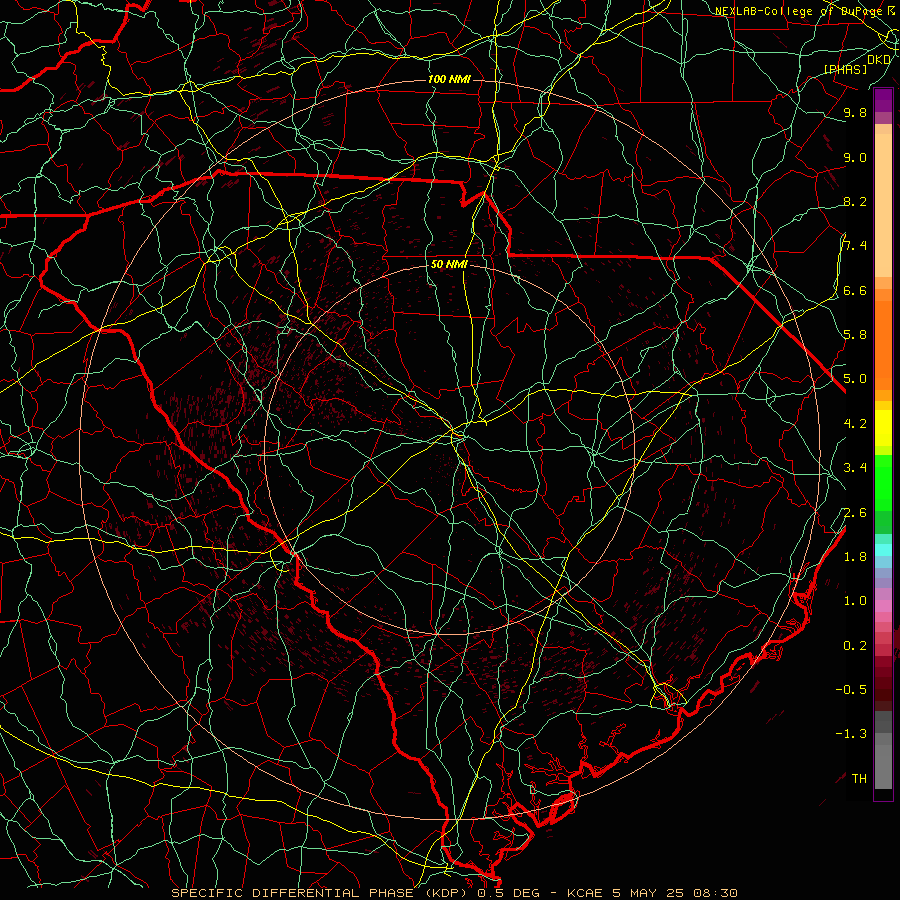Image resolution: width=900 pixels, height=900 pixels.
Task: Click the 100 NMI range ring label
Action: tap(449, 79)
